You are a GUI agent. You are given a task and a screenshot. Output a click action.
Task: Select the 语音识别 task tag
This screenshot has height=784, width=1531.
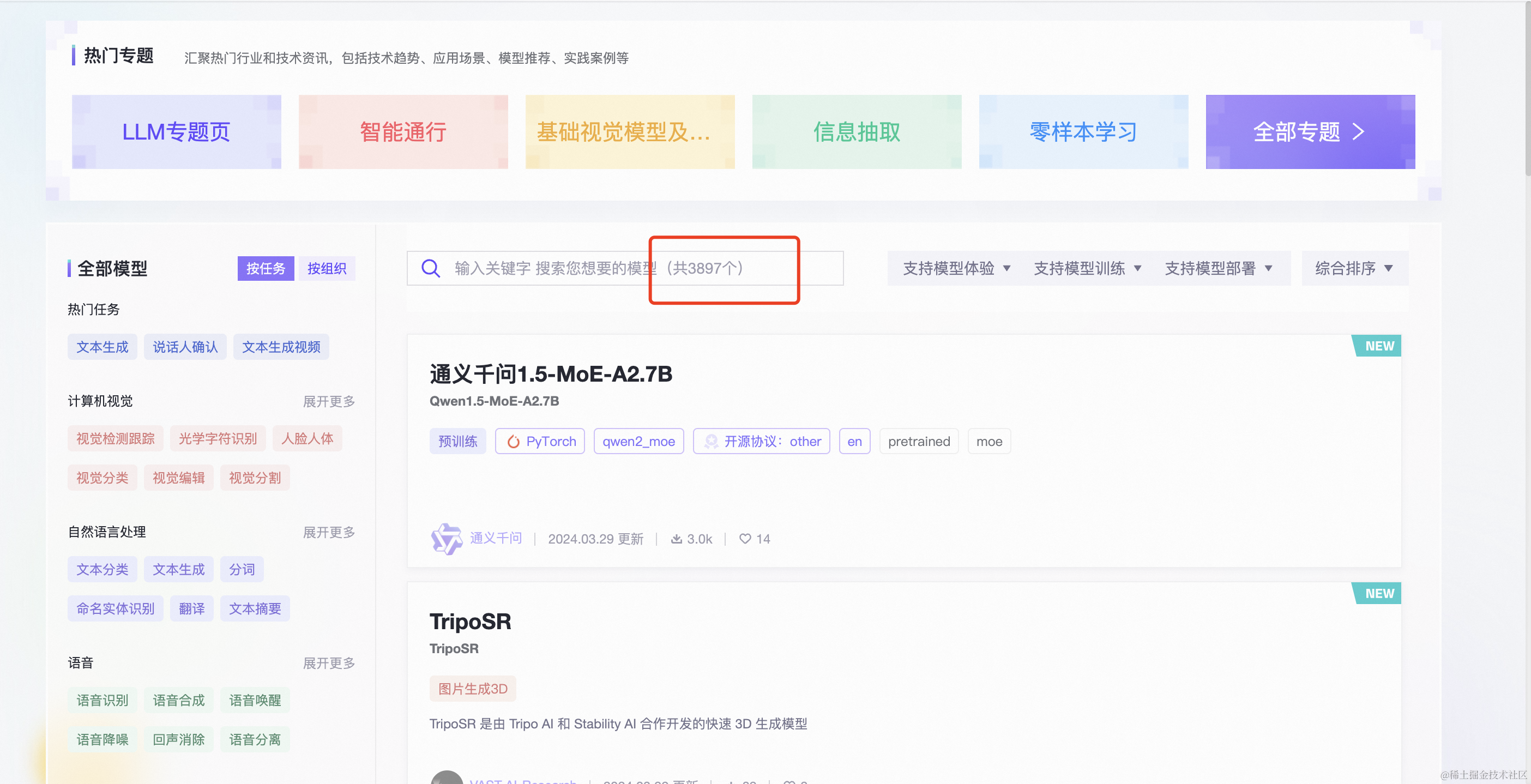pyautogui.click(x=102, y=700)
